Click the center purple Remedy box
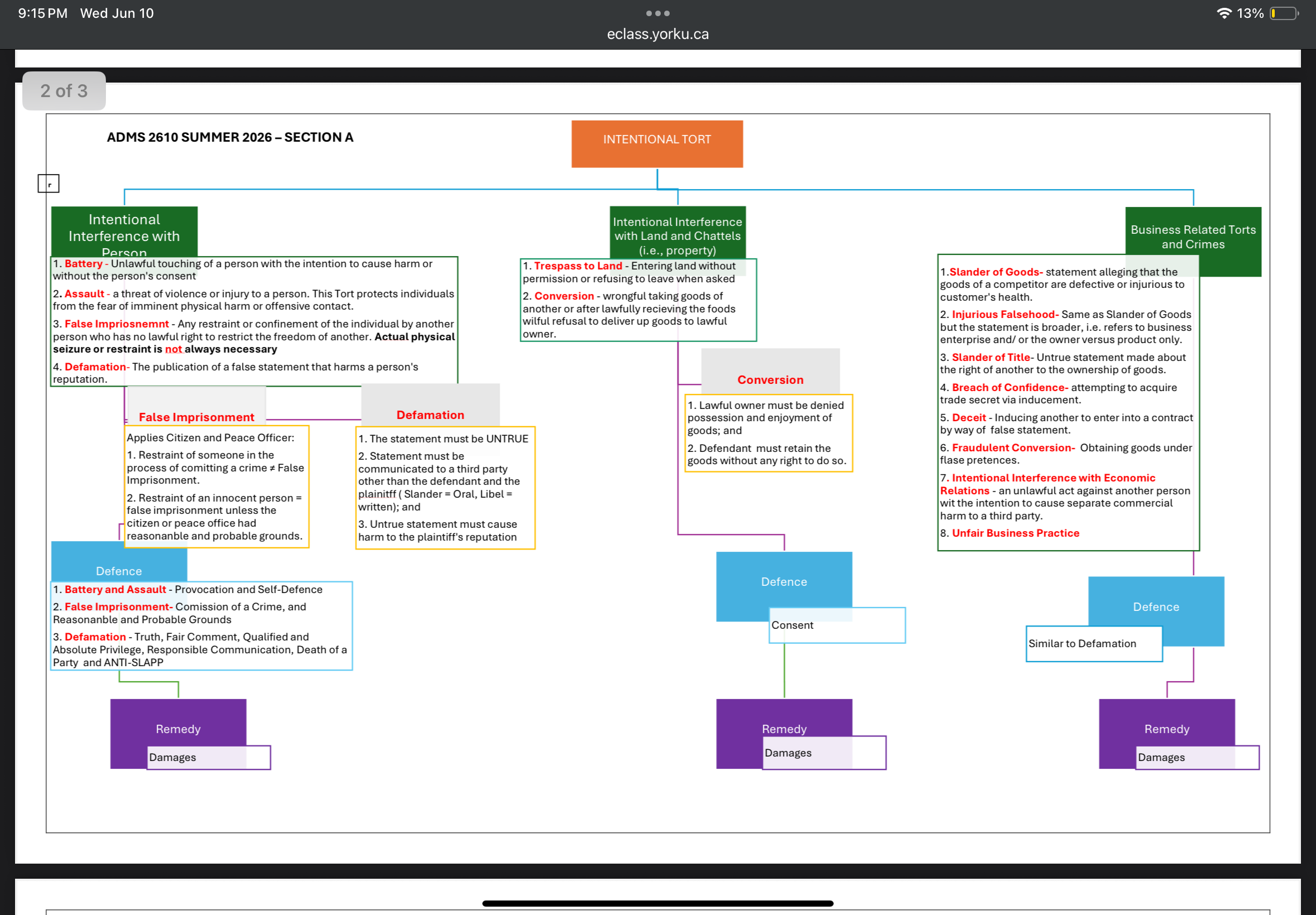The height and width of the screenshot is (915, 1316). pyautogui.click(x=785, y=729)
